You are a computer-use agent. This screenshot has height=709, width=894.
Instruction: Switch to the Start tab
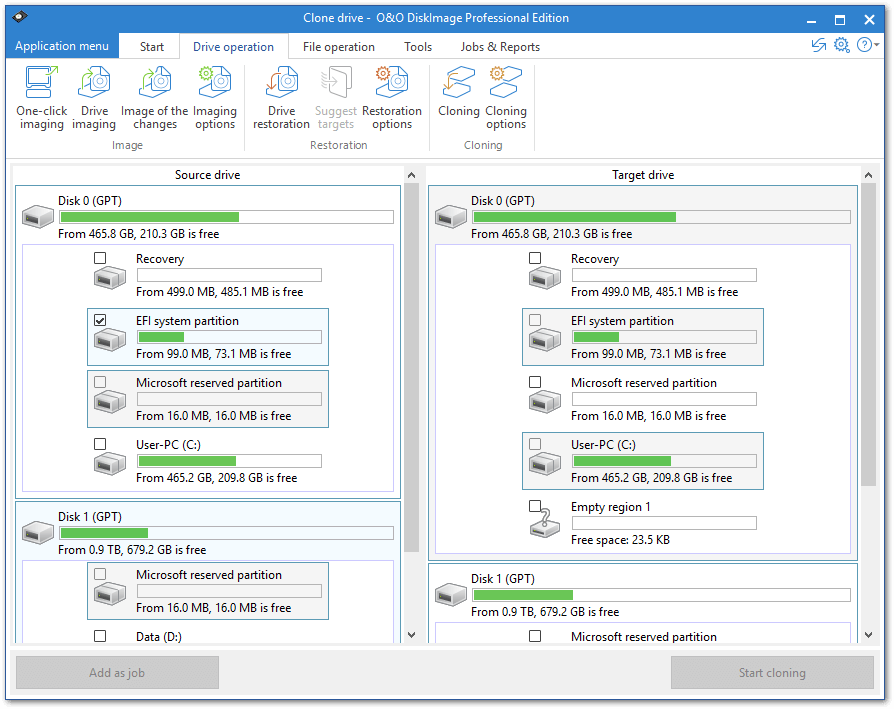[x=152, y=47]
